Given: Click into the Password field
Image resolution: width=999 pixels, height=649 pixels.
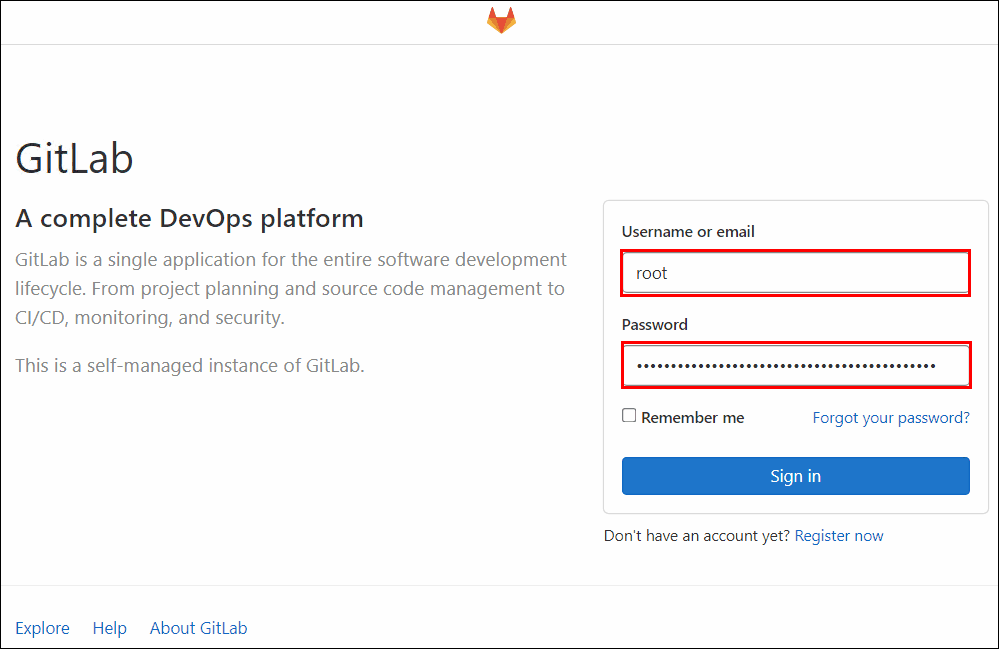Looking at the screenshot, I should [796, 366].
